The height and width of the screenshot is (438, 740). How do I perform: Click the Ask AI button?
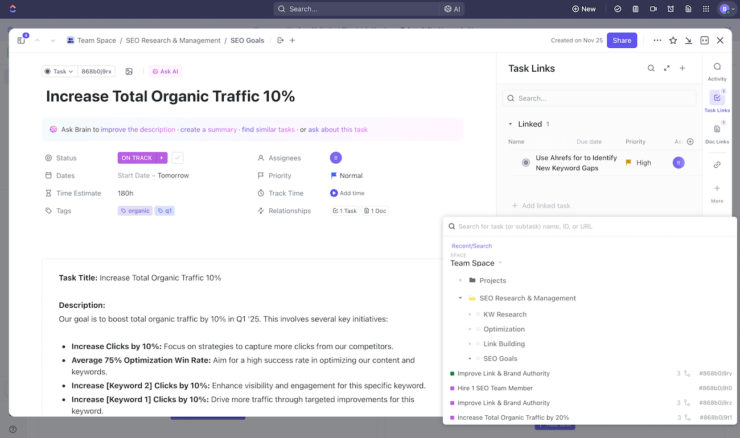[x=166, y=71]
